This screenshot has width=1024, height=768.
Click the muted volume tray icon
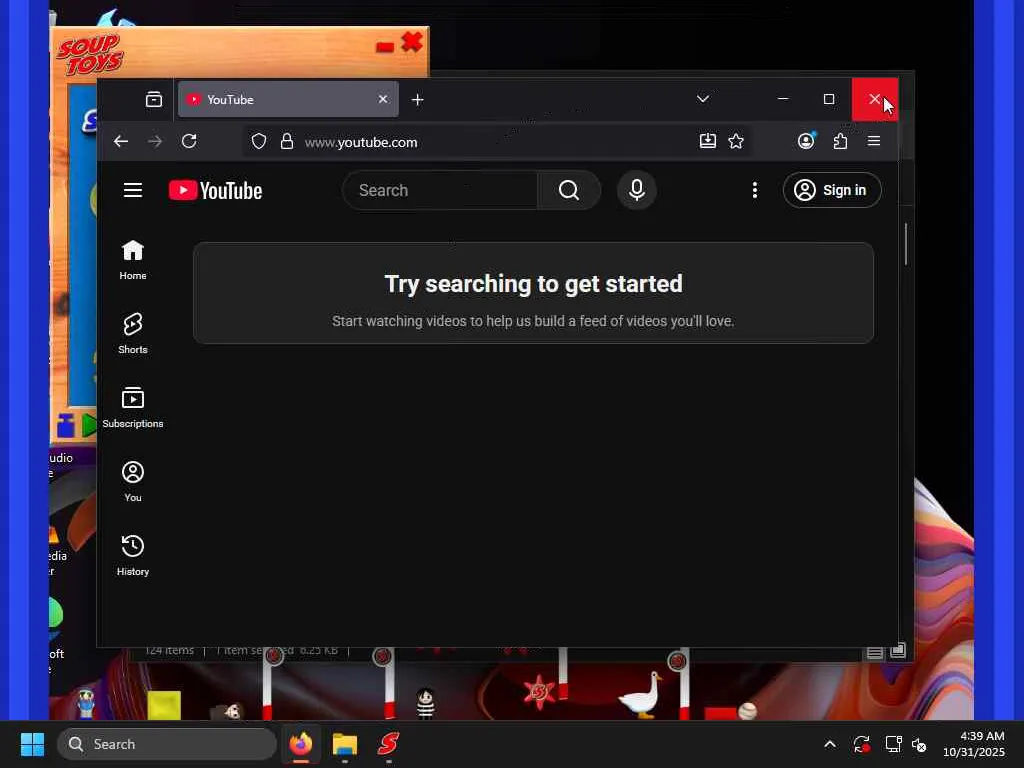(919, 744)
